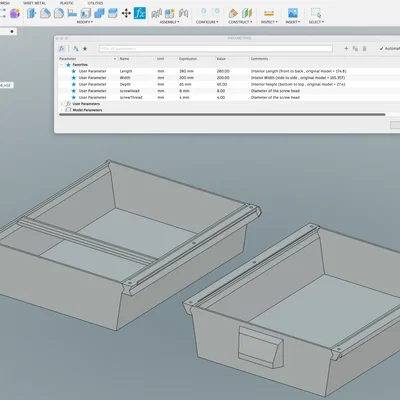Switch to the SHEET METAL tab
Image resolution: width=400 pixels, height=400 pixels.
(34, 3)
